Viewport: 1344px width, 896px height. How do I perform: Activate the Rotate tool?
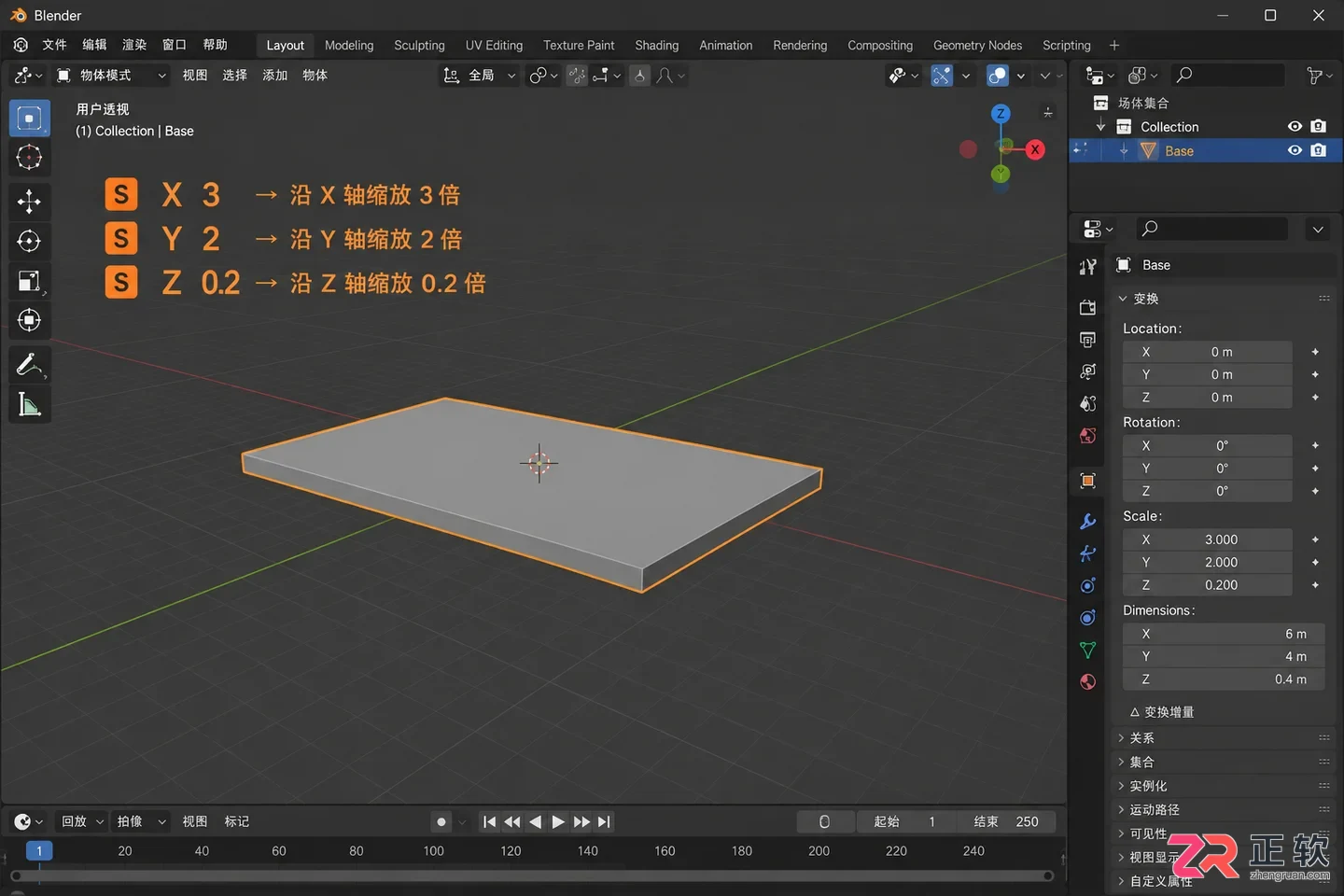click(x=30, y=241)
